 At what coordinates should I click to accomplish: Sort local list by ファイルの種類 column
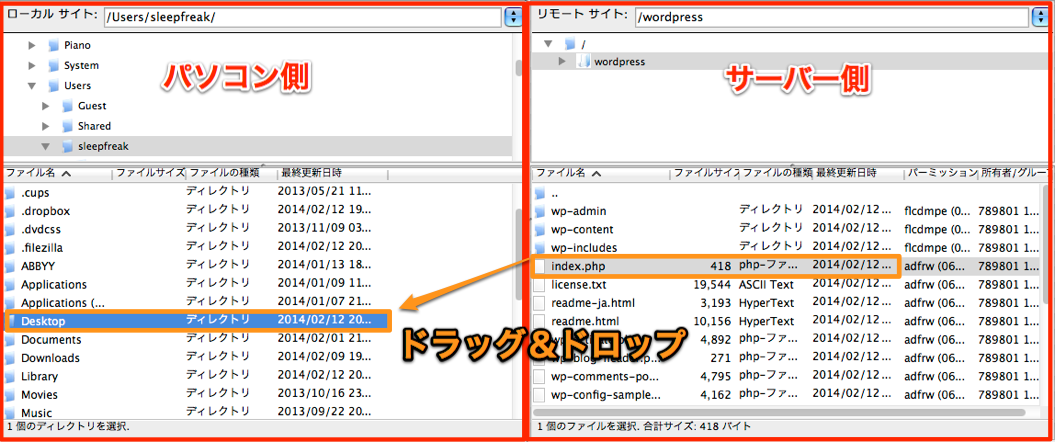click(231, 173)
